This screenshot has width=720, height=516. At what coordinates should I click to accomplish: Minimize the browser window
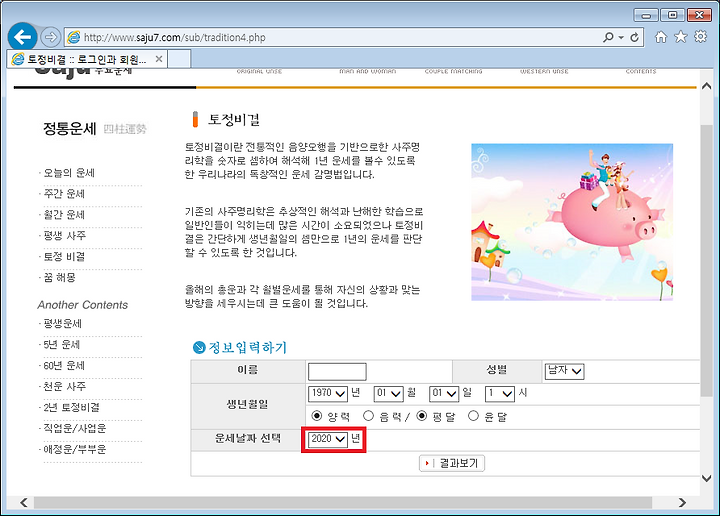646,15
